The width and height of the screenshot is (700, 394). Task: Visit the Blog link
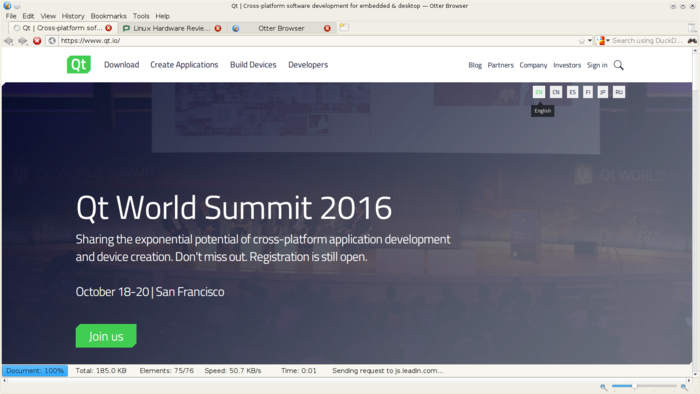pos(475,65)
